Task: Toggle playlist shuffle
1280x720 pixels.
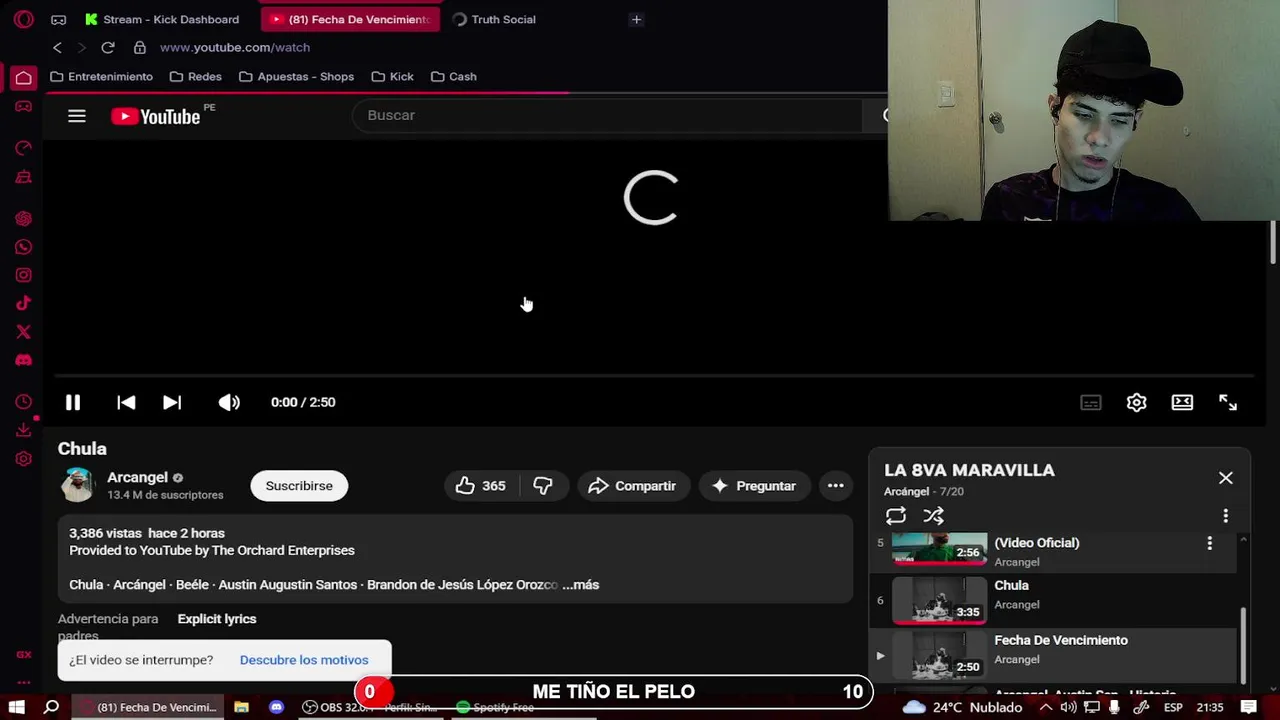Action: (x=933, y=516)
